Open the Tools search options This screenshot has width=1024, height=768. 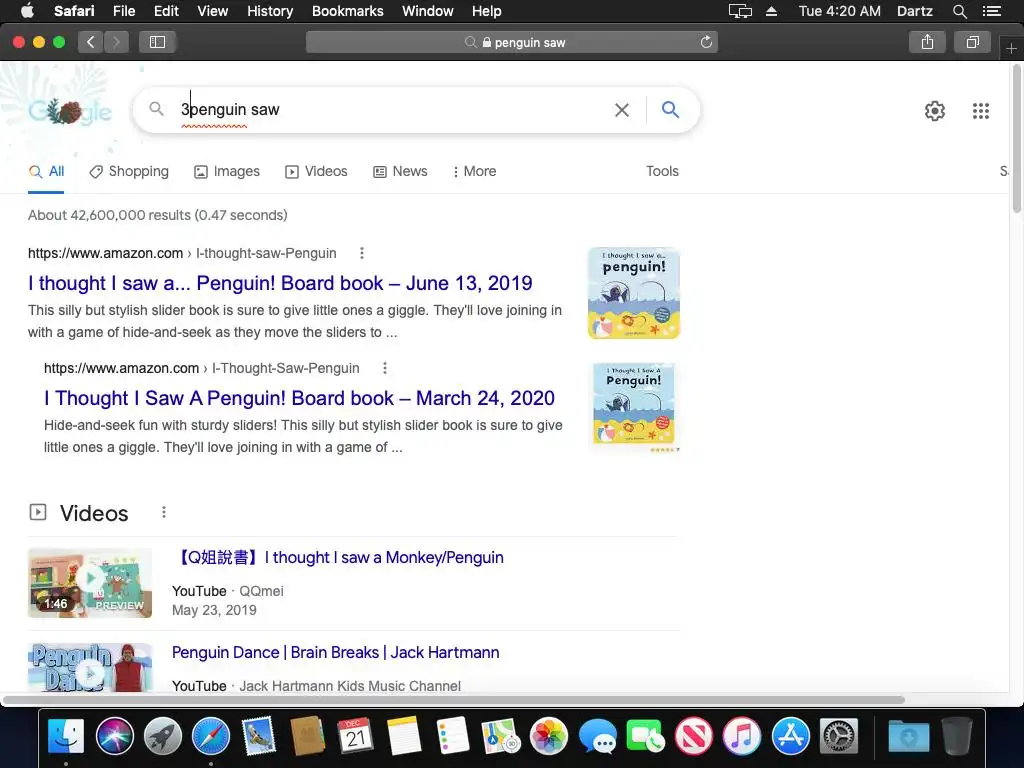pos(662,171)
